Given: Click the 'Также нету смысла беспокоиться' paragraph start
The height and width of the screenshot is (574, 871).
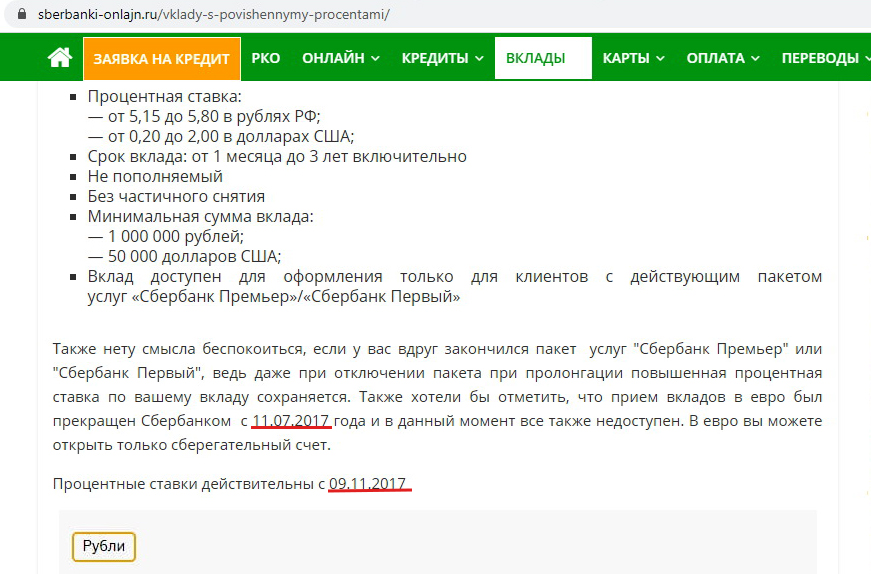Looking at the screenshot, I should [x=179, y=349].
